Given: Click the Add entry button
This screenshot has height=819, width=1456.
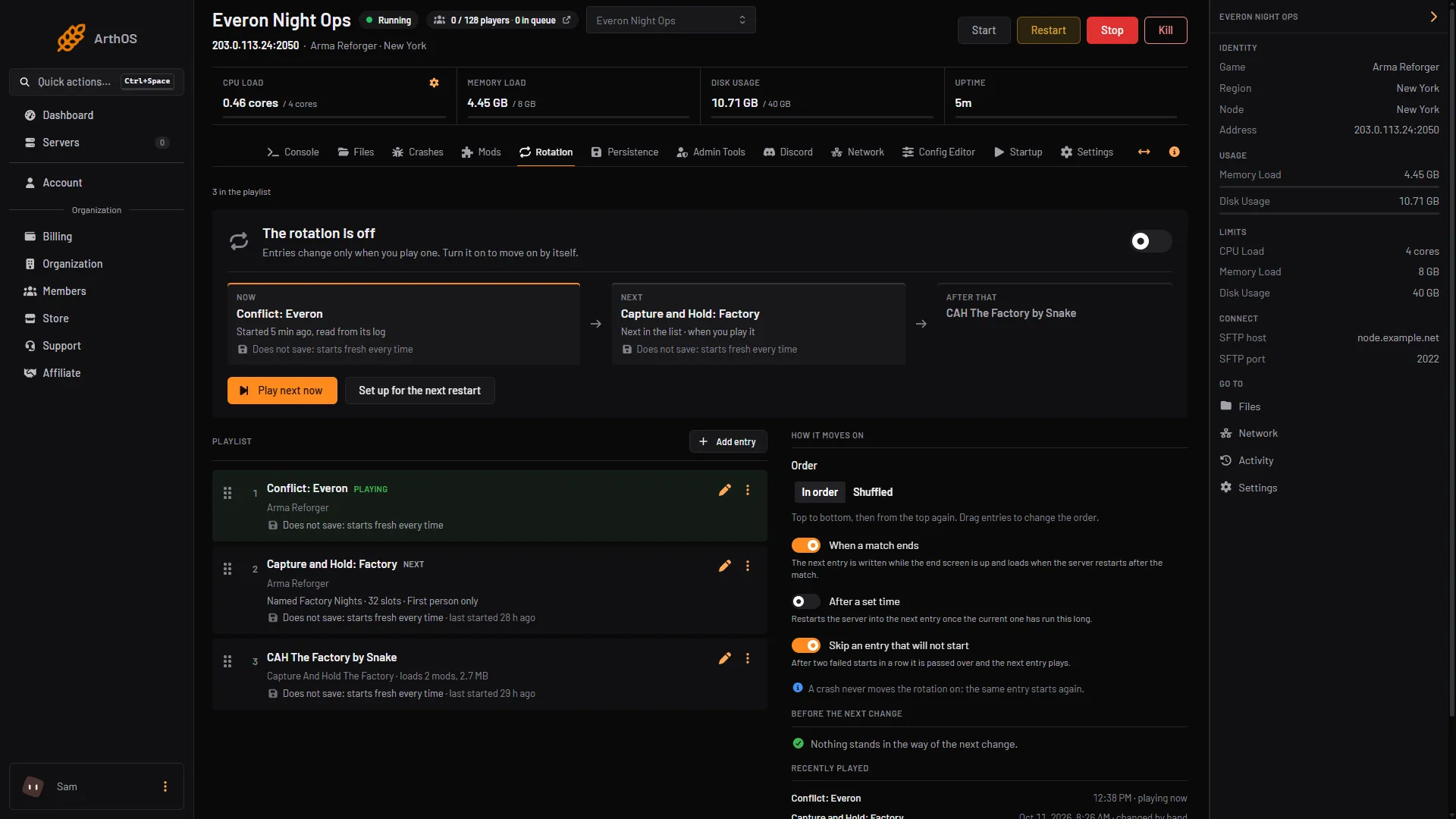Looking at the screenshot, I should 728,441.
